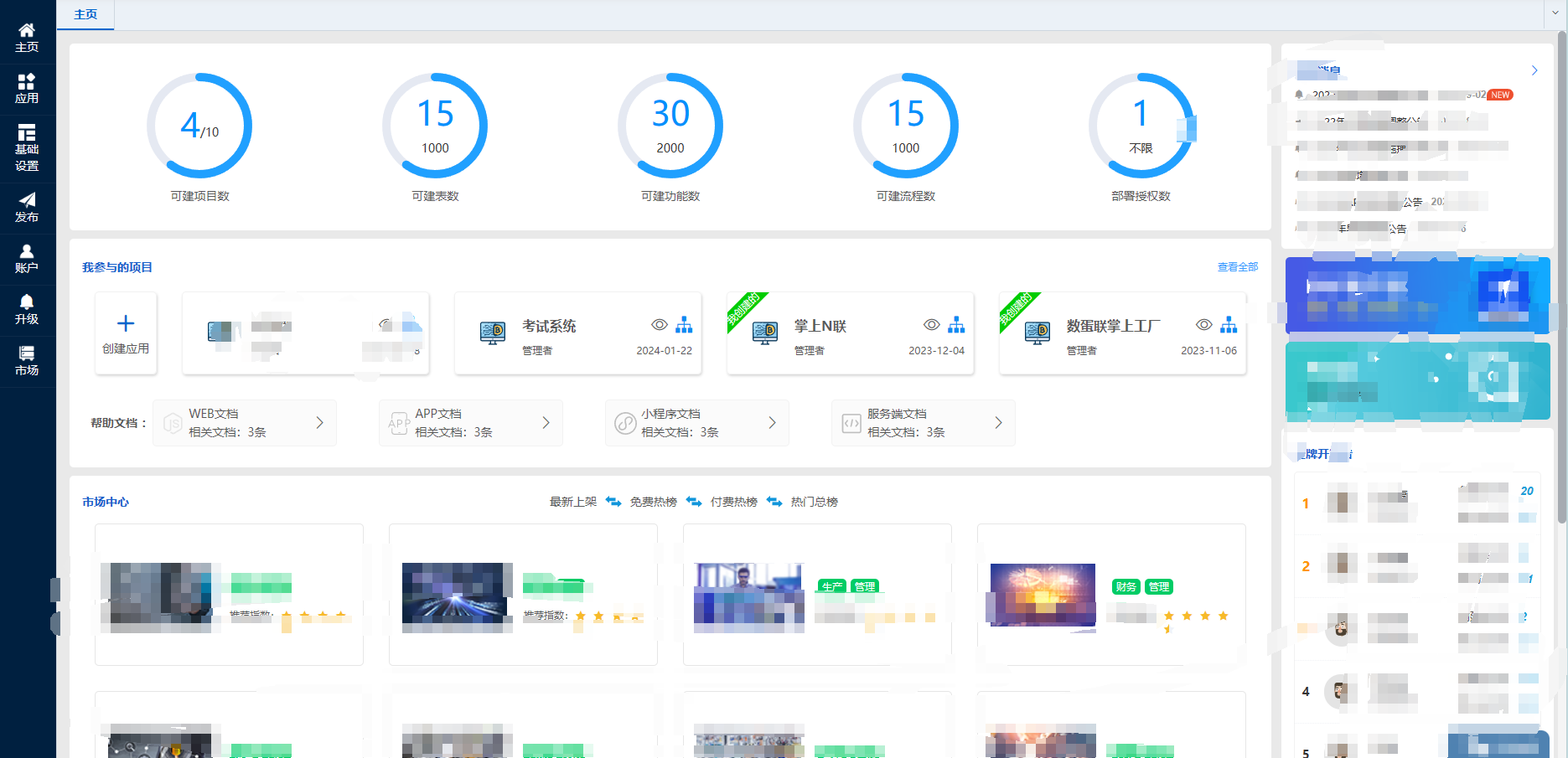The image size is (1568, 758).
Task: Expand the 小程序文档 chevron arrow
Action: [x=772, y=423]
